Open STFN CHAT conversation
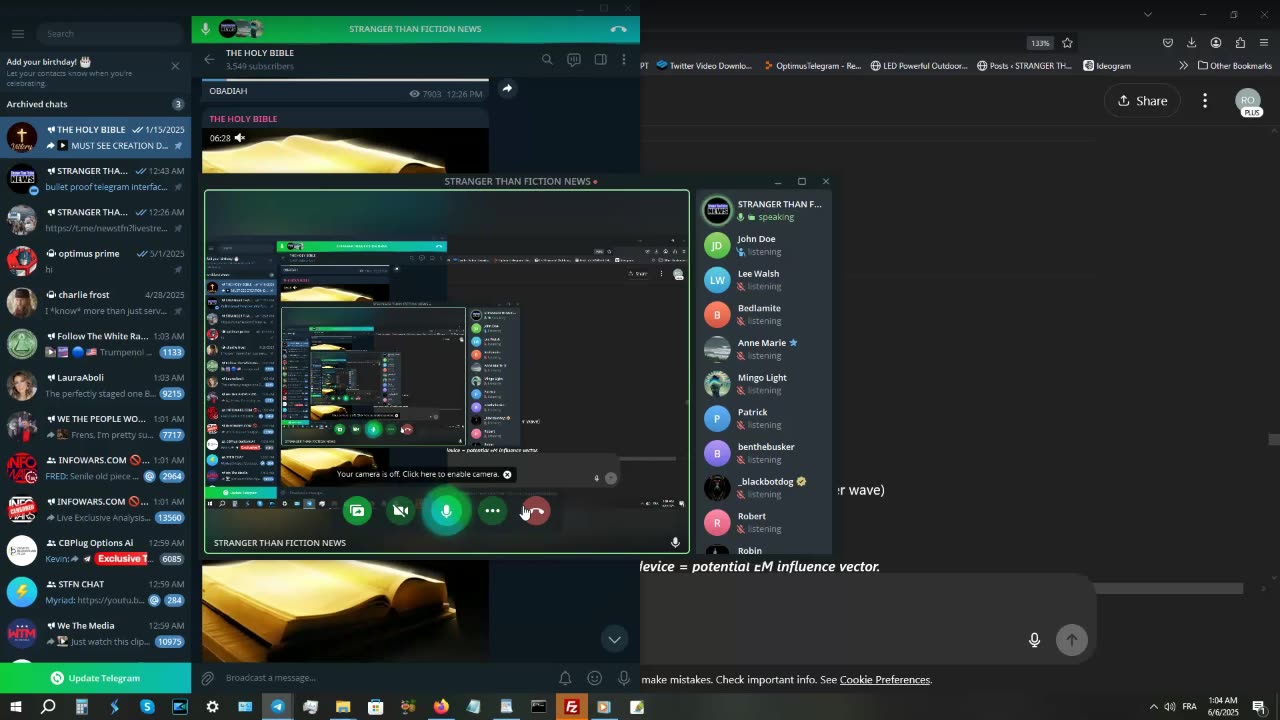The height and width of the screenshot is (720, 1280). [95, 592]
